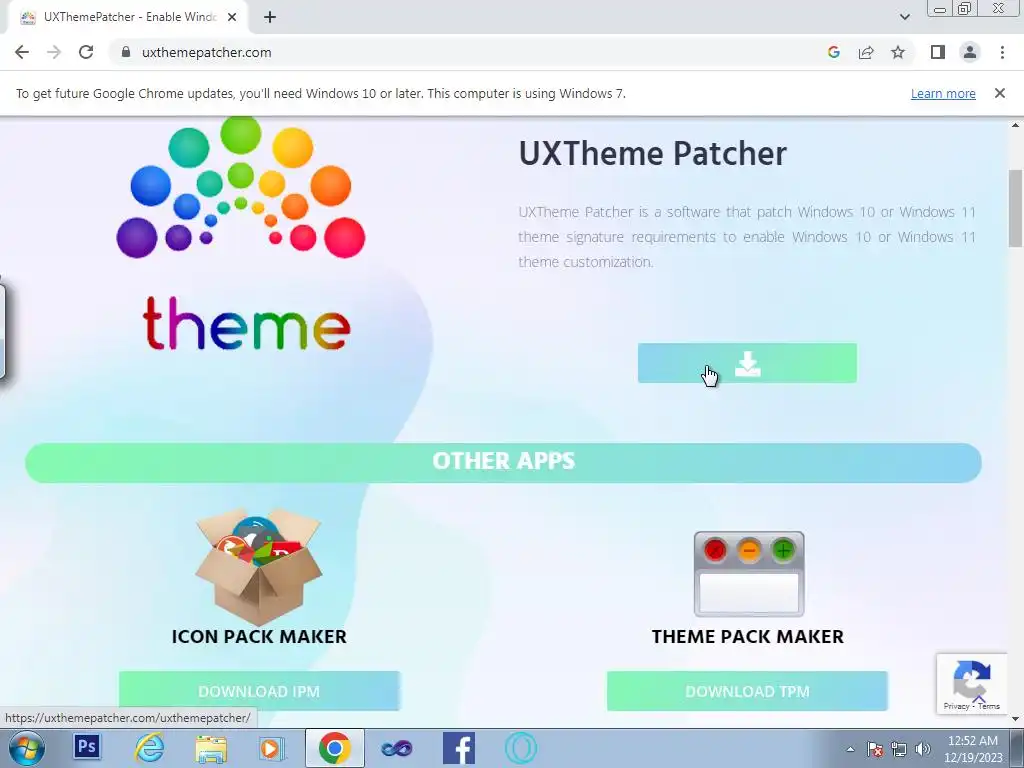Open Windows Explorer folder icon
This screenshot has width=1024, height=768.
click(211, 748)
